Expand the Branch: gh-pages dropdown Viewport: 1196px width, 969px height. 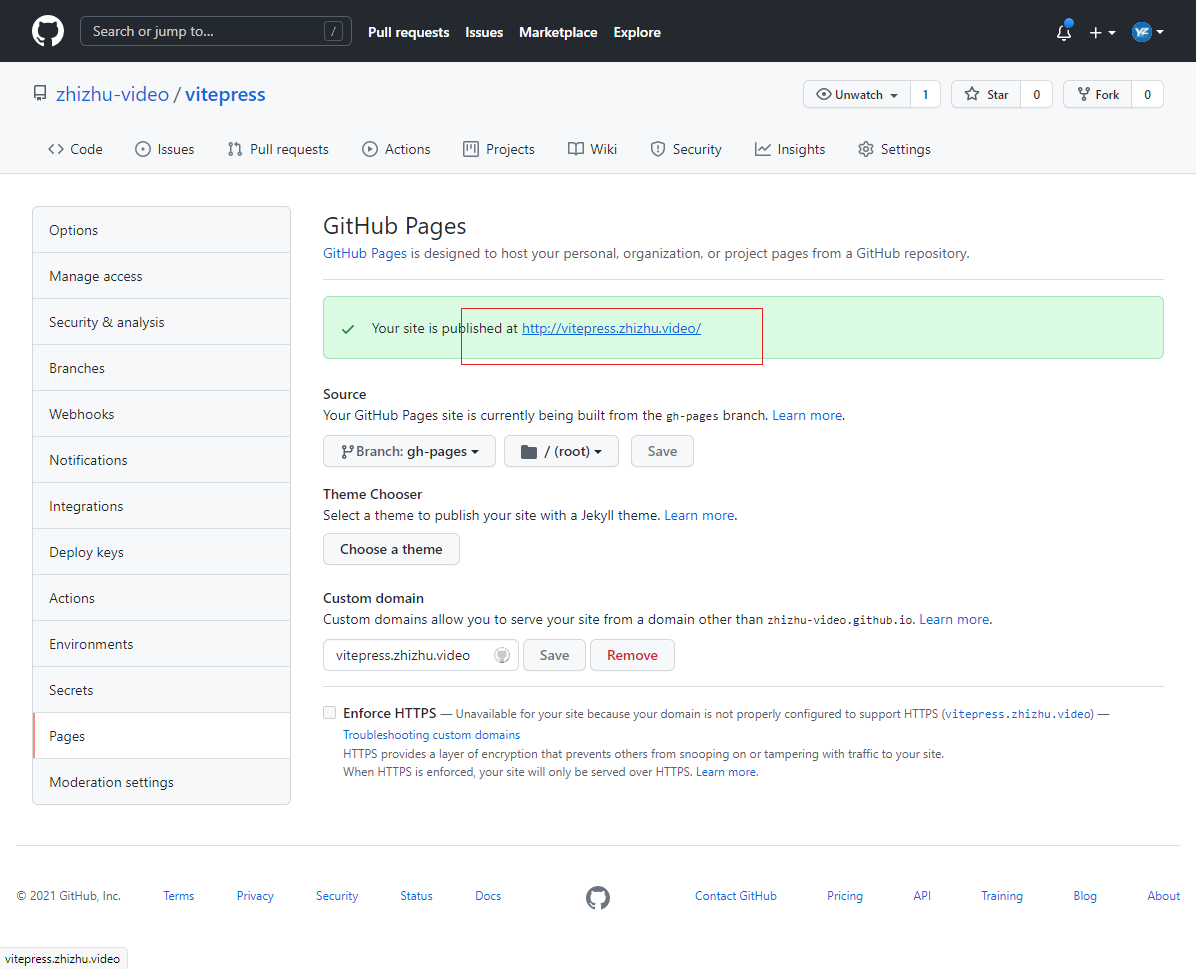point(410,451)
